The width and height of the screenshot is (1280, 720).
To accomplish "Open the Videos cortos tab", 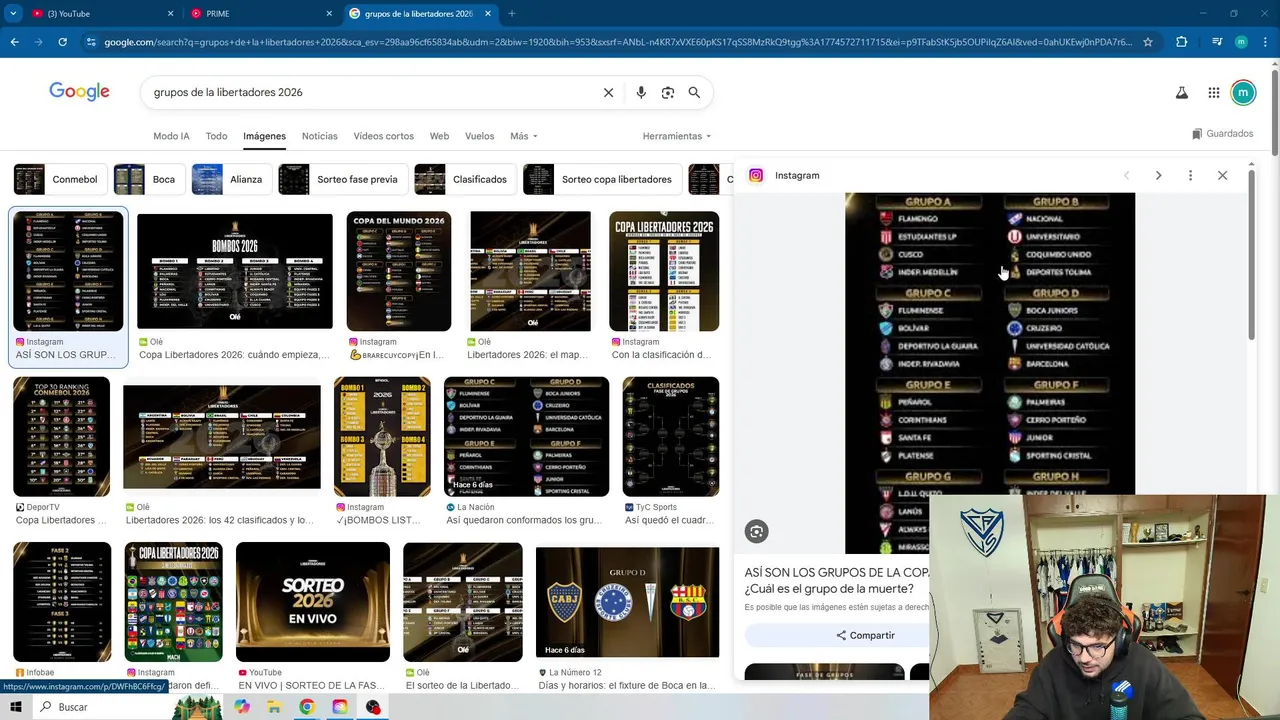I will tap(383, 136).
